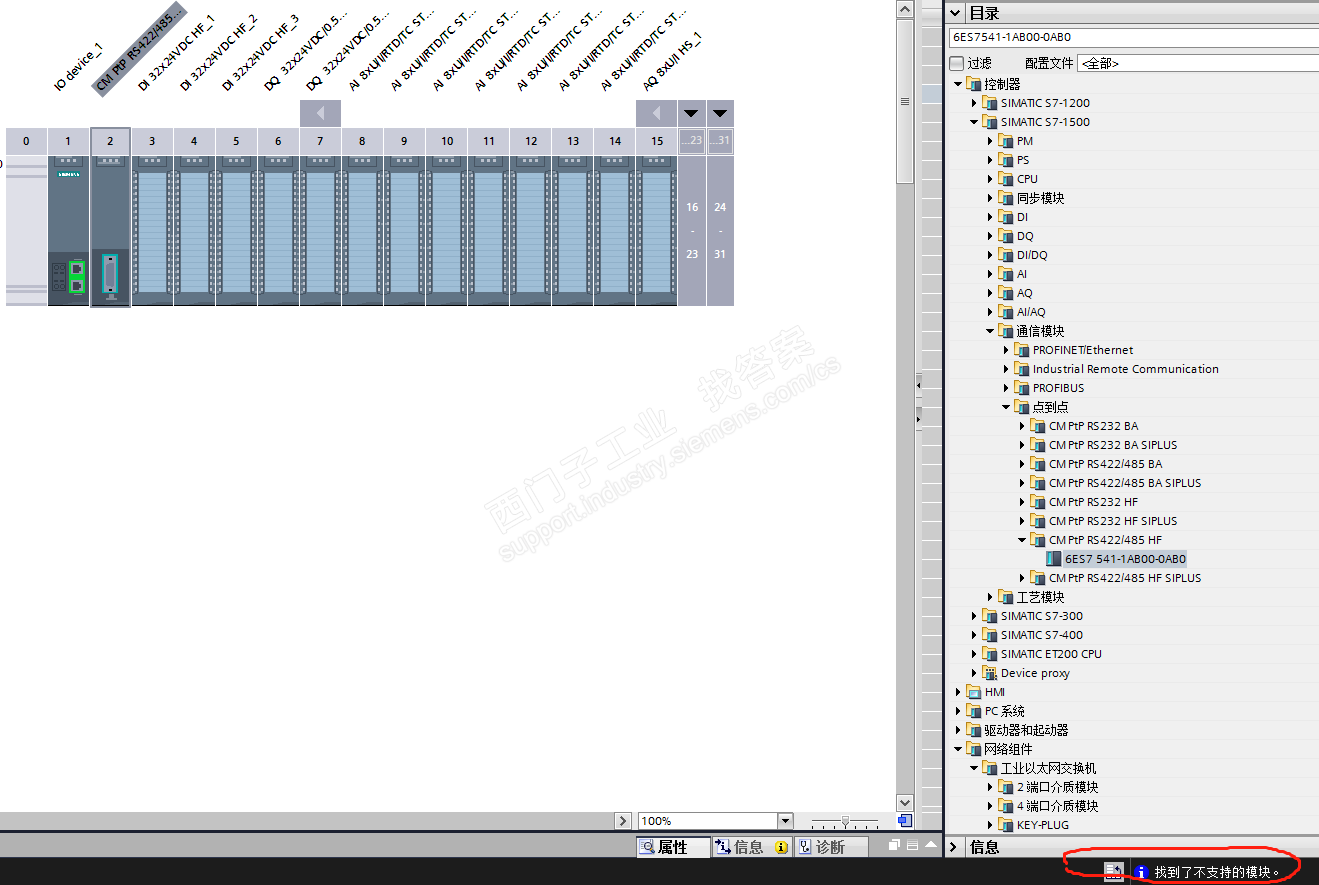This screenshot has height=885, width=1319.
Task: Click the KEY-PLUG folder icon
Action: pyautogui.click(x=1006, y=825)
